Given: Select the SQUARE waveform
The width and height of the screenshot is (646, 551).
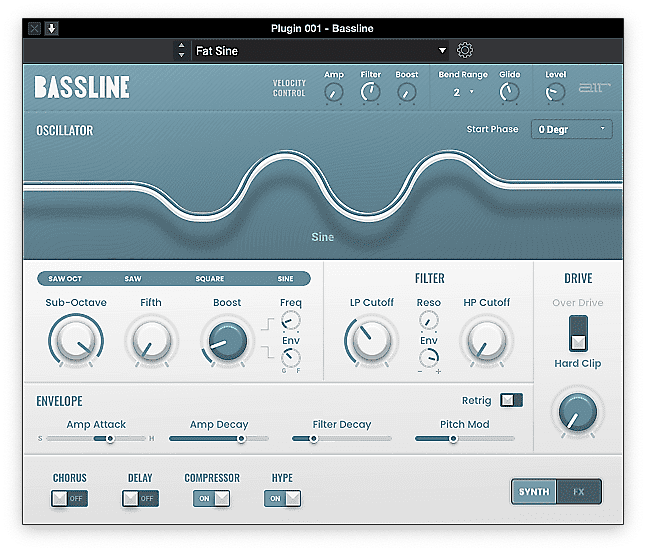Looking at the screenshot, I should 210,279.
